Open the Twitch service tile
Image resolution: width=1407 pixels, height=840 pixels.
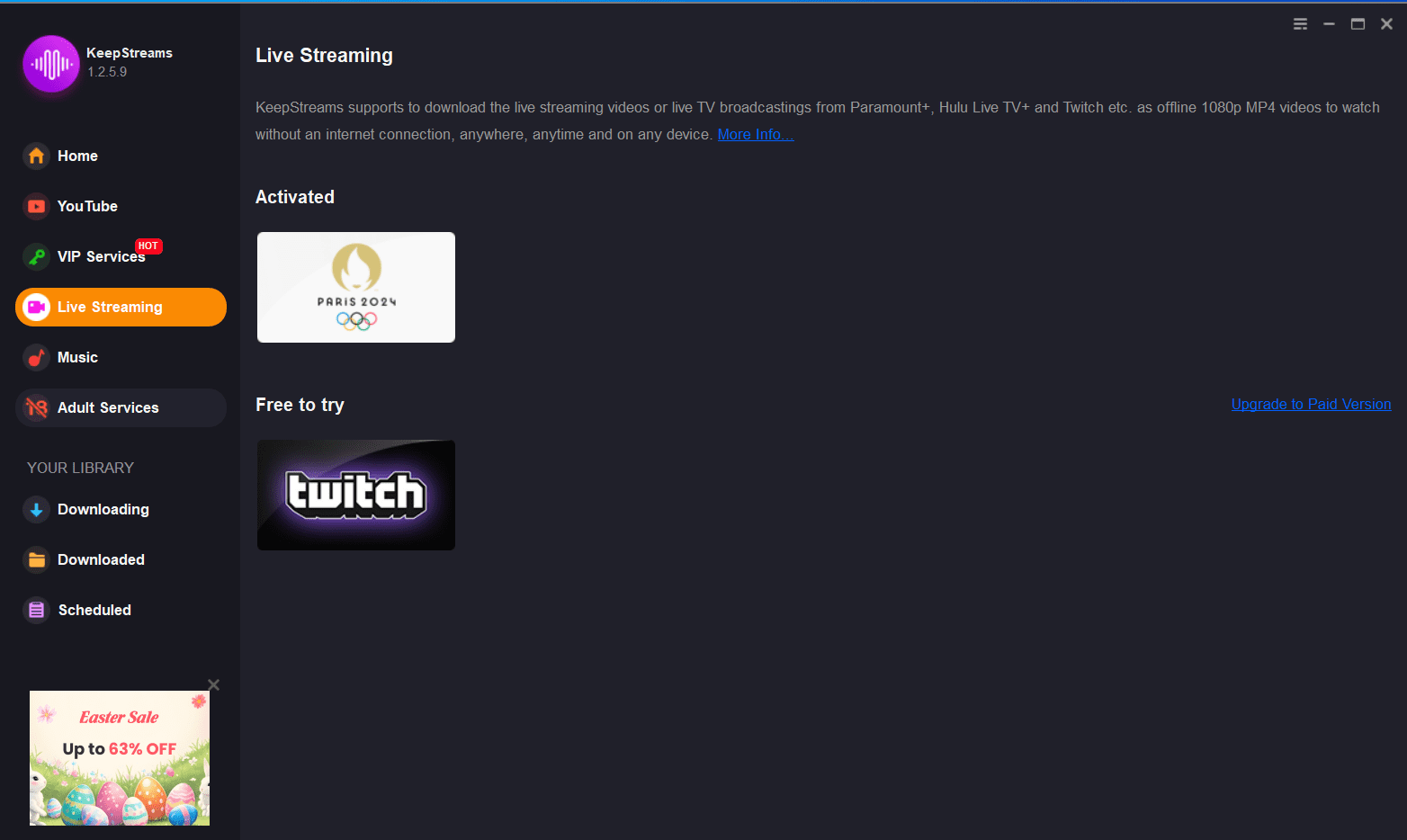[x=356, y=495]
